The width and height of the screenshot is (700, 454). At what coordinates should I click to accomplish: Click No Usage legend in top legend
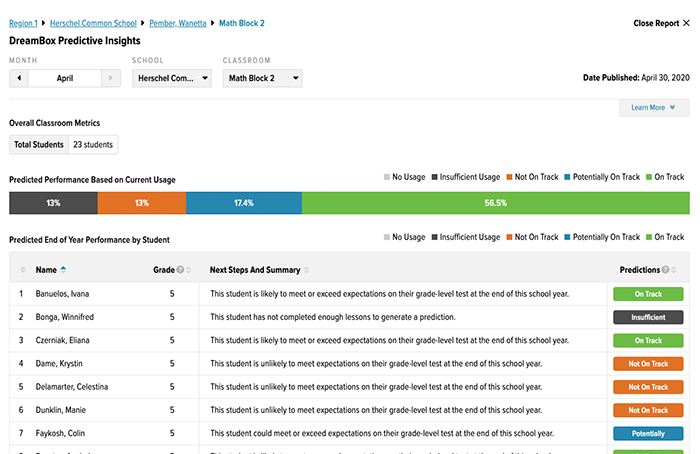click(404, 177)
